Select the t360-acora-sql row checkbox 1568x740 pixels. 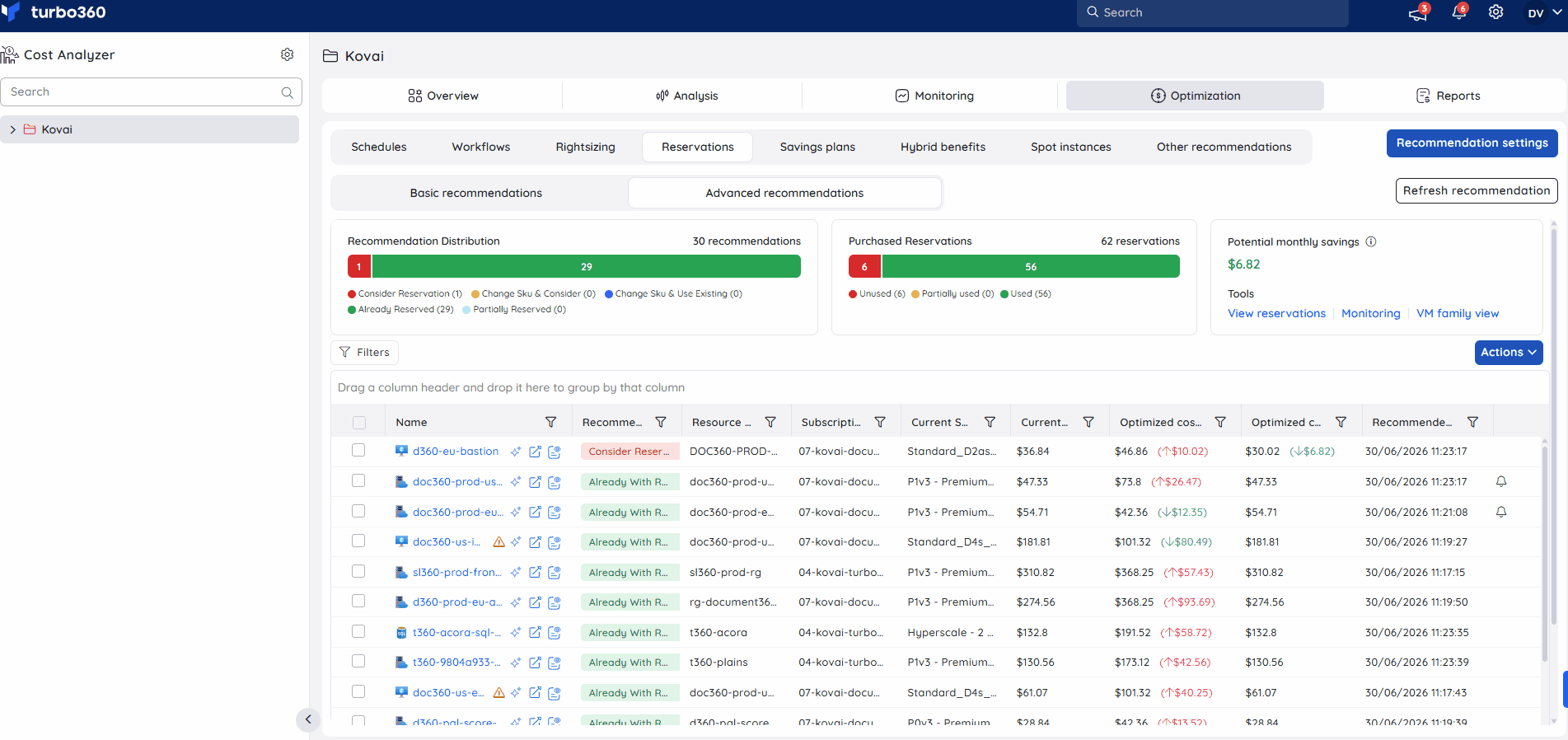[x=358, y=631]
